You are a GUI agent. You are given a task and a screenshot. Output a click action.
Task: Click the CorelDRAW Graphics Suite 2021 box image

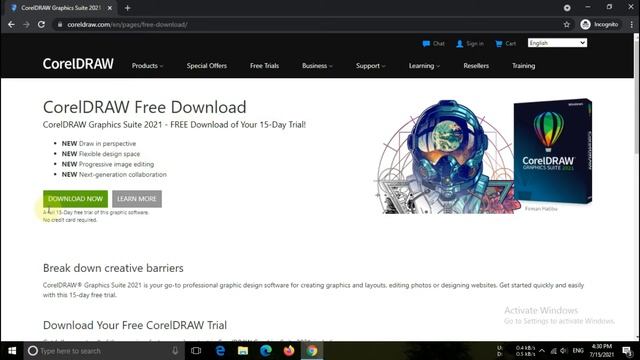[x=553, y=151]
